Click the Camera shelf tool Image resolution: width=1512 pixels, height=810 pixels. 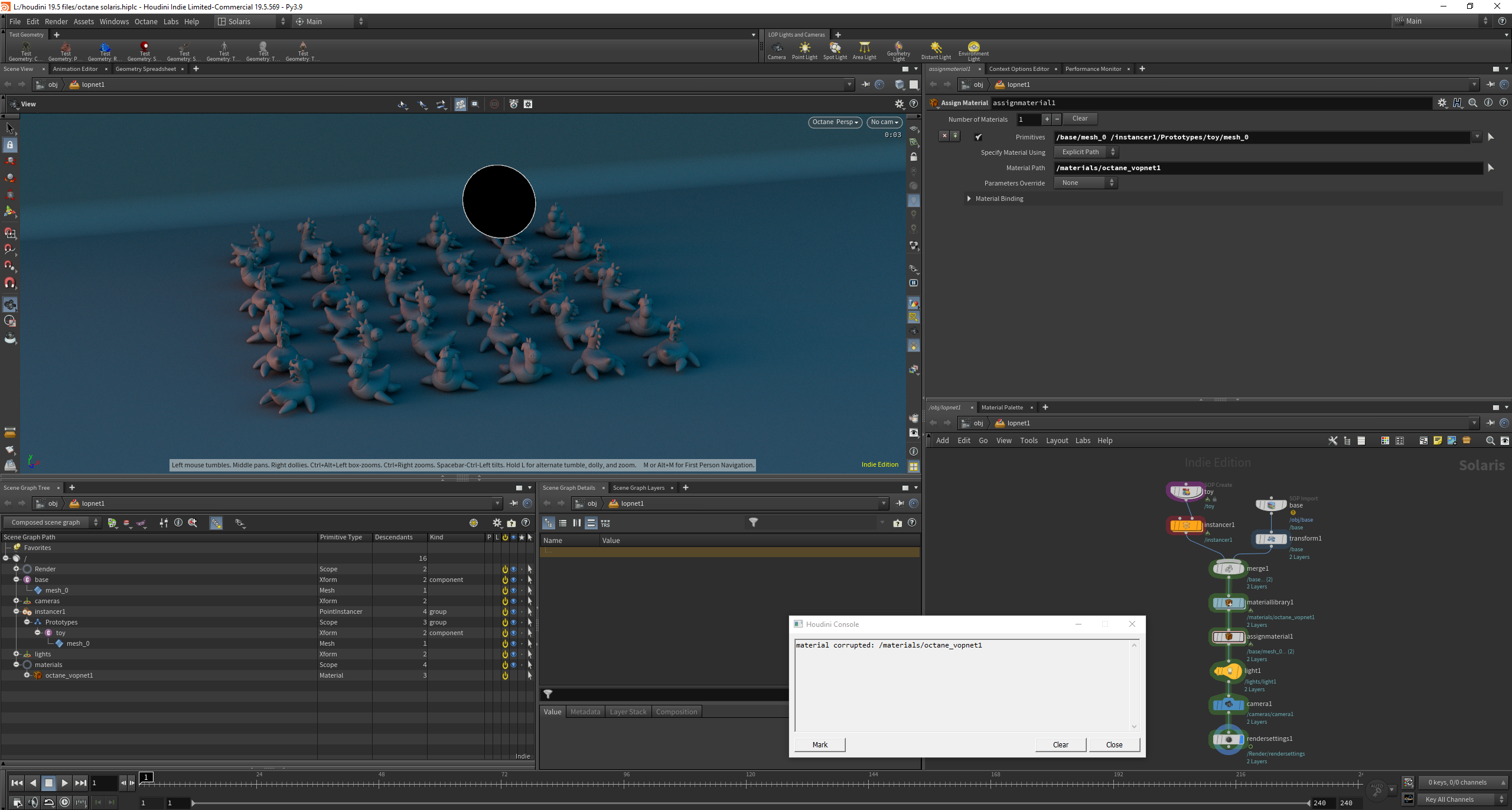tap(776, 50)
